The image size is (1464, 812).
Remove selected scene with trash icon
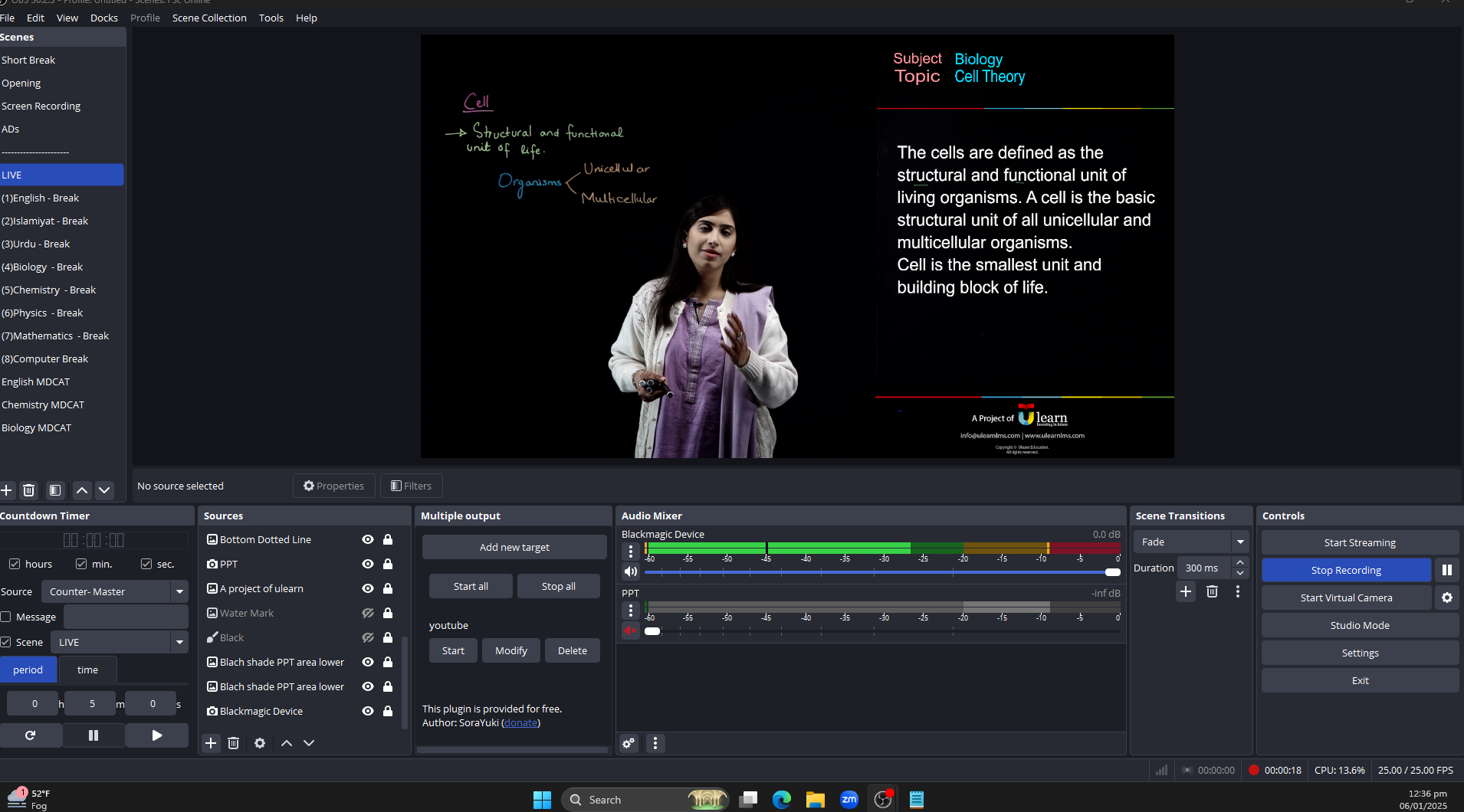click(x=29, y=490)
